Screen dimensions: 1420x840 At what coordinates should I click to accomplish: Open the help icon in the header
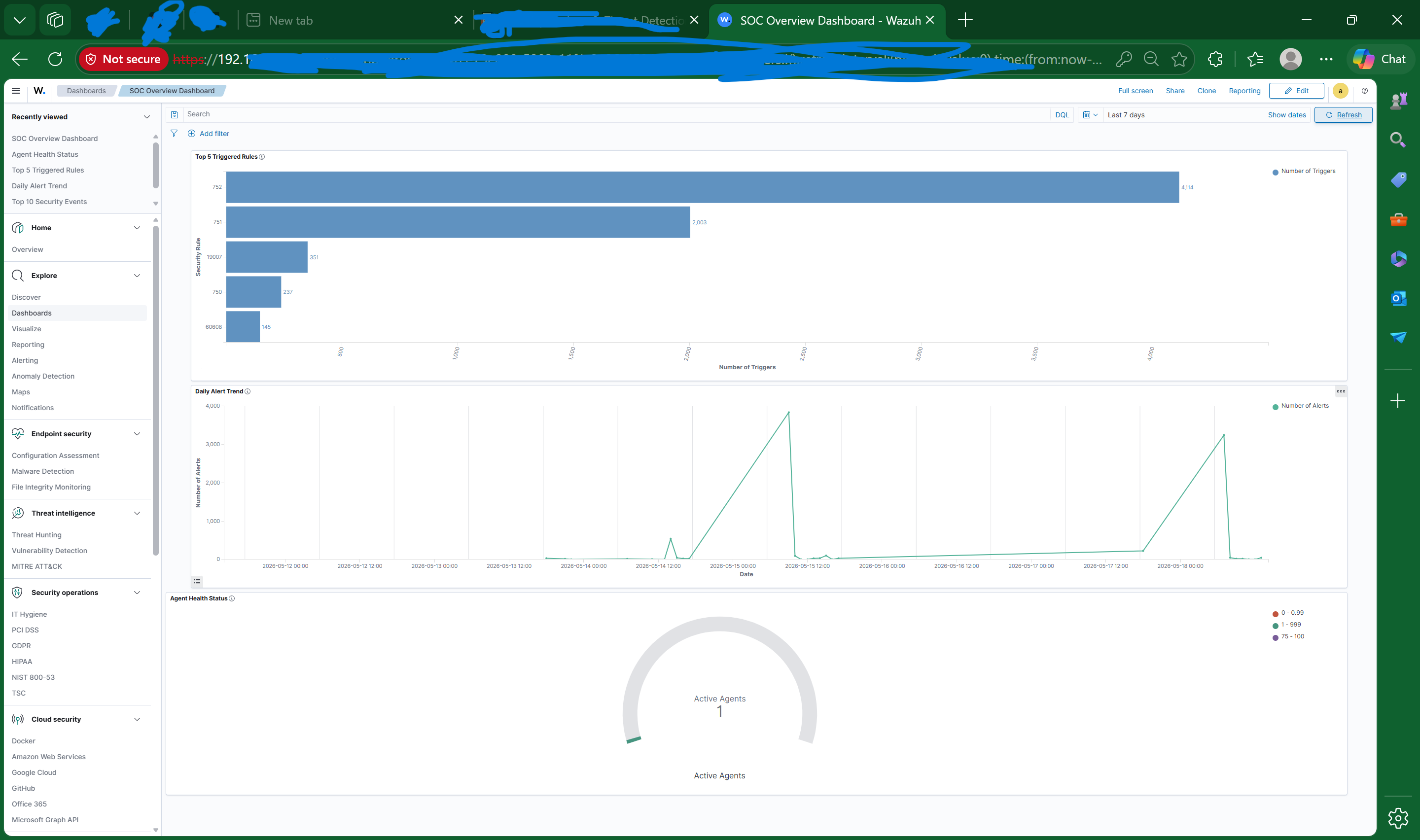[1365, 91]
